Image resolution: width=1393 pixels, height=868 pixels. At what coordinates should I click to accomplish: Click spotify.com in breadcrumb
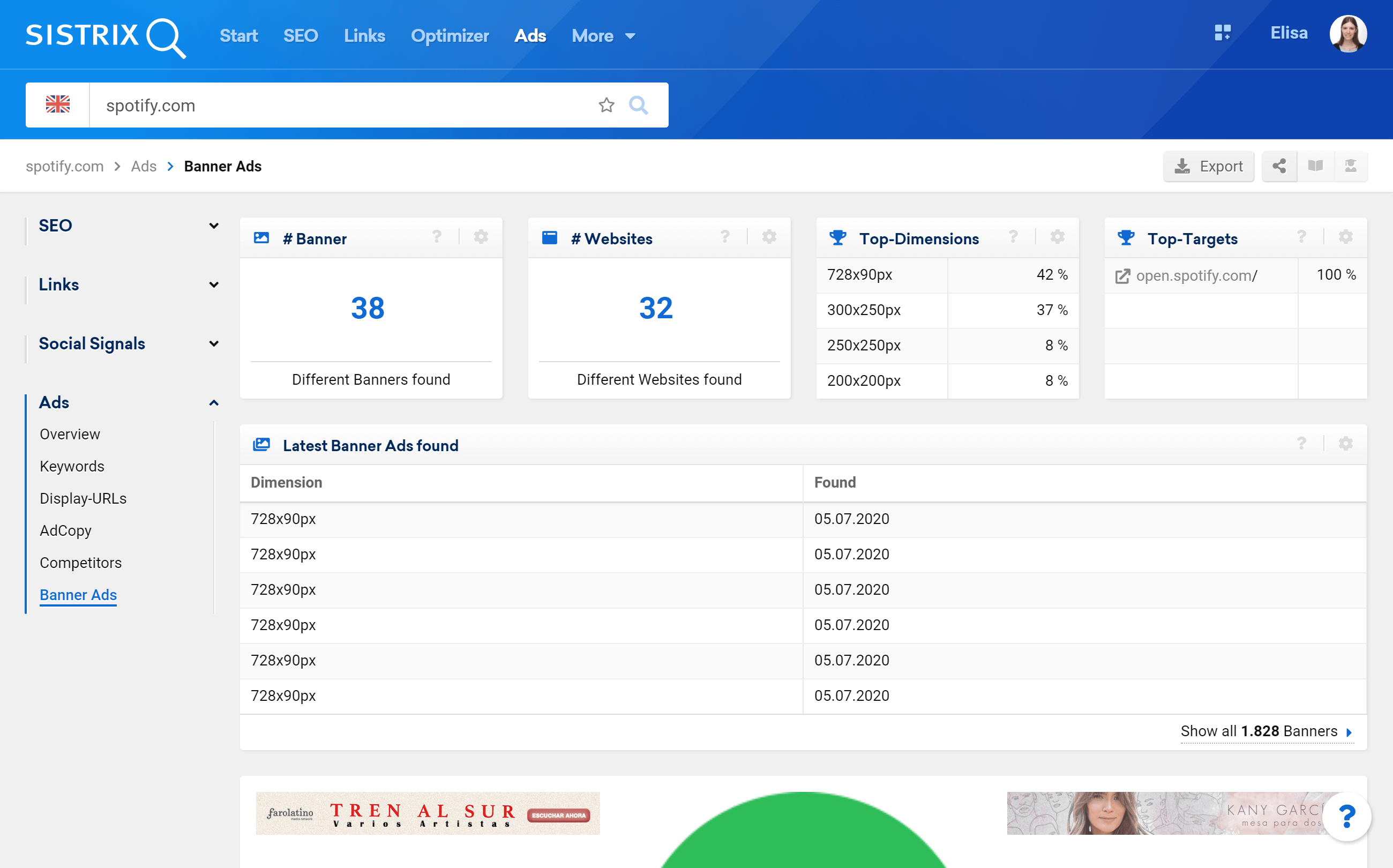click(x=65, y=167)
